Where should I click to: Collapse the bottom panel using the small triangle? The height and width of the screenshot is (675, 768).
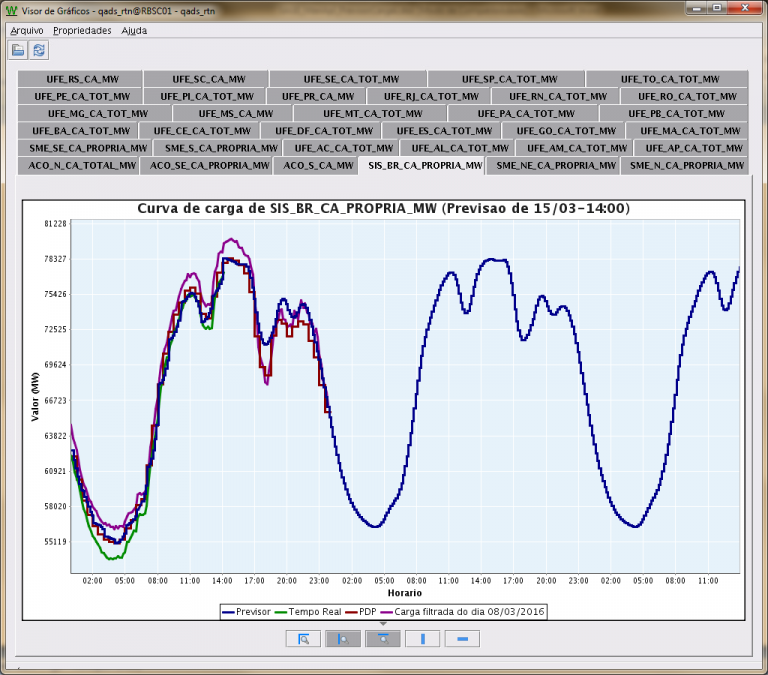382,623
